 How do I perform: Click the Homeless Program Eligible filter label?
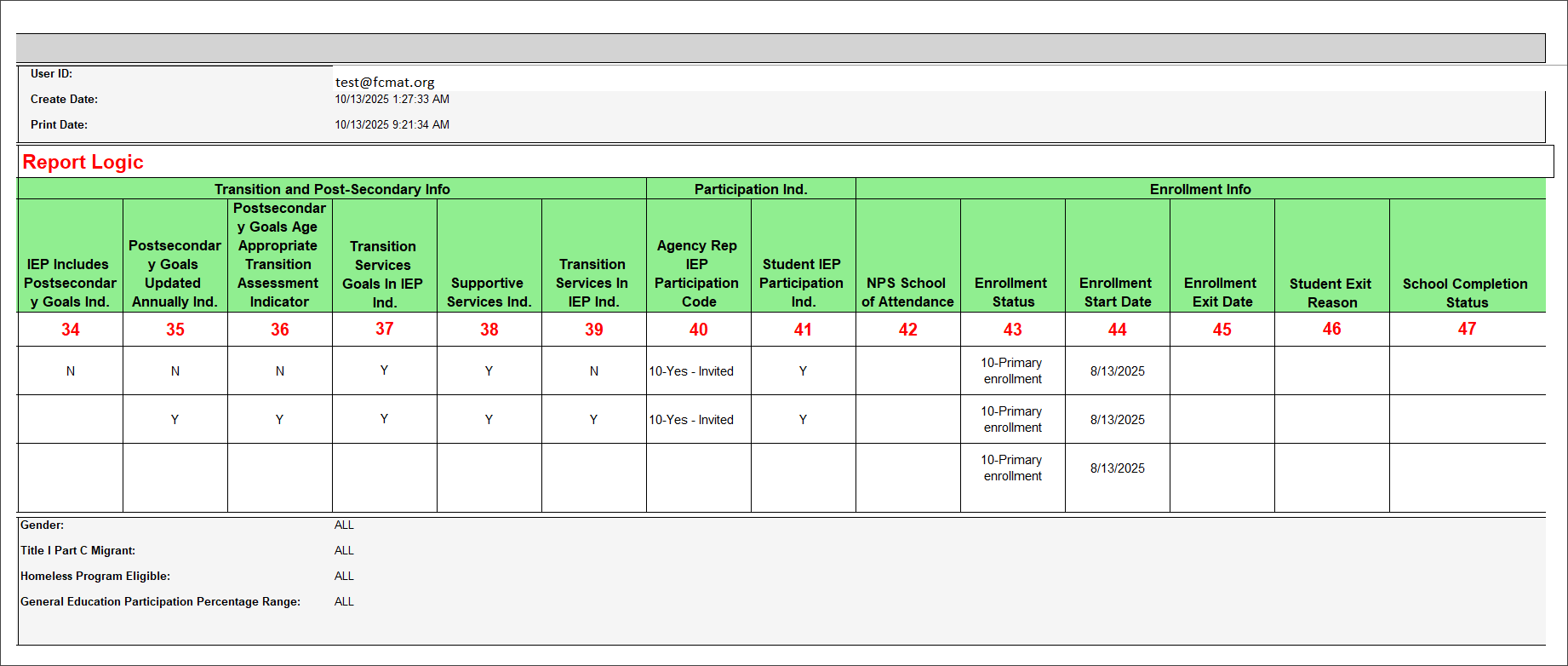(x=95, y=576)
